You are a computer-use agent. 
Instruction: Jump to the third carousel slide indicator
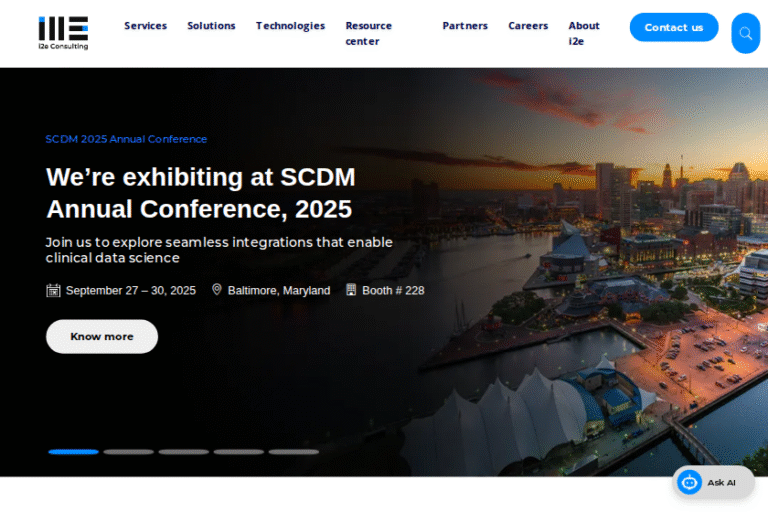(x=183, y=452)
